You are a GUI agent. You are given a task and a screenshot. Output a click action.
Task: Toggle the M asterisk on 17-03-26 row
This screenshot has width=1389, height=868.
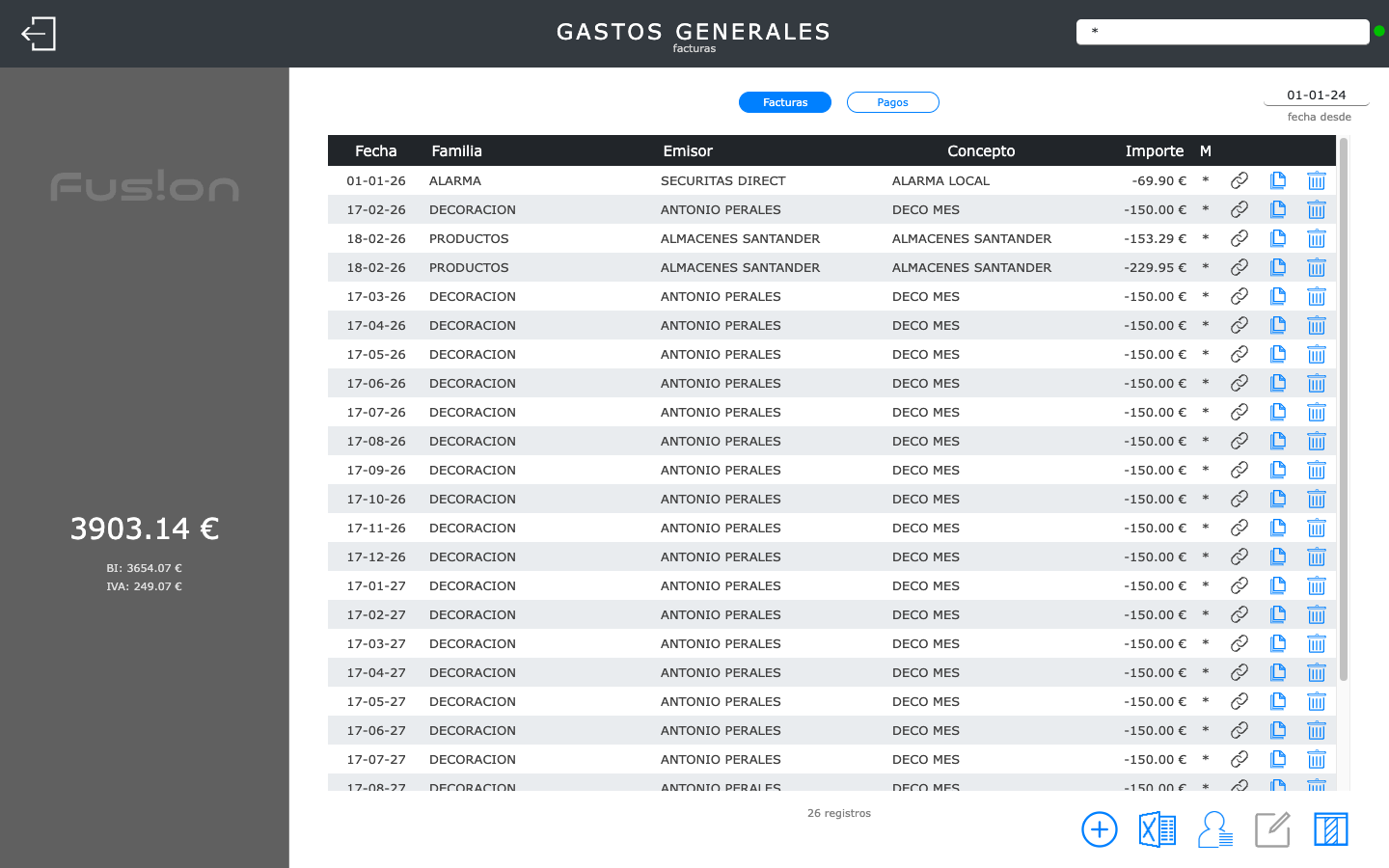point(1206,296)
